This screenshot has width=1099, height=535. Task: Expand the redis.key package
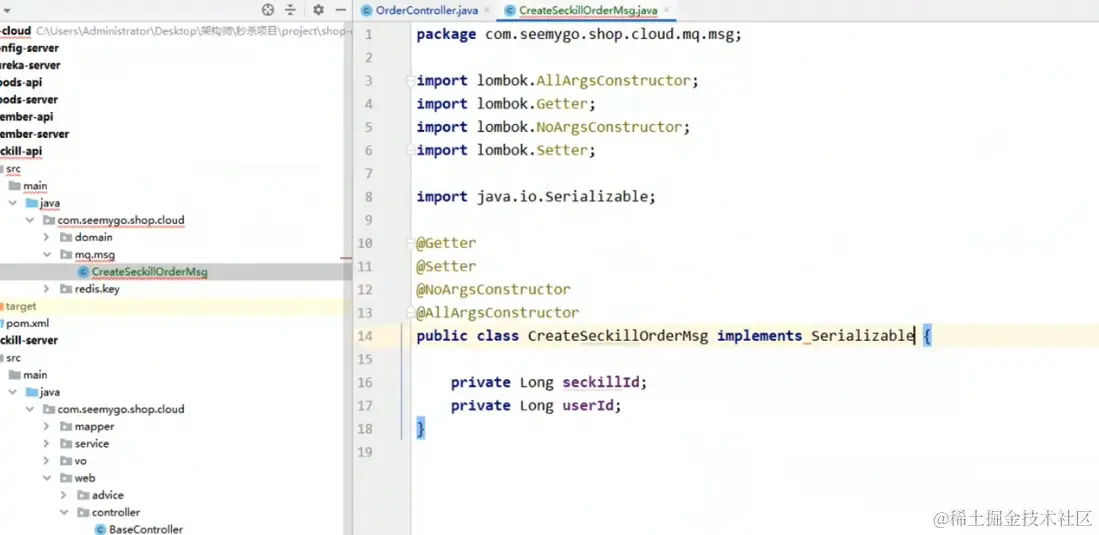pyautogui.click(x=46, y=289)
